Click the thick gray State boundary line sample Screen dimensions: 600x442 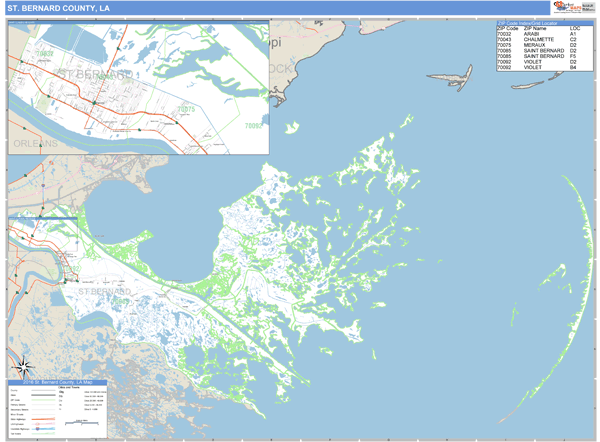click(x=43, y=395)
